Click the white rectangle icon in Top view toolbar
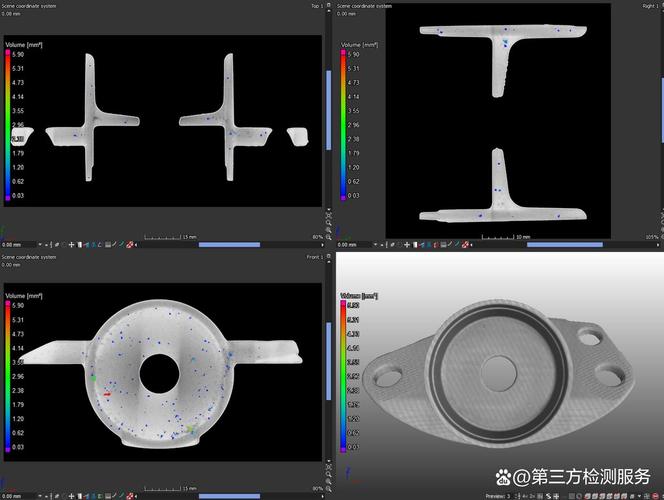Viewport: 664px width, 500px height. click(x=80, y=244)
